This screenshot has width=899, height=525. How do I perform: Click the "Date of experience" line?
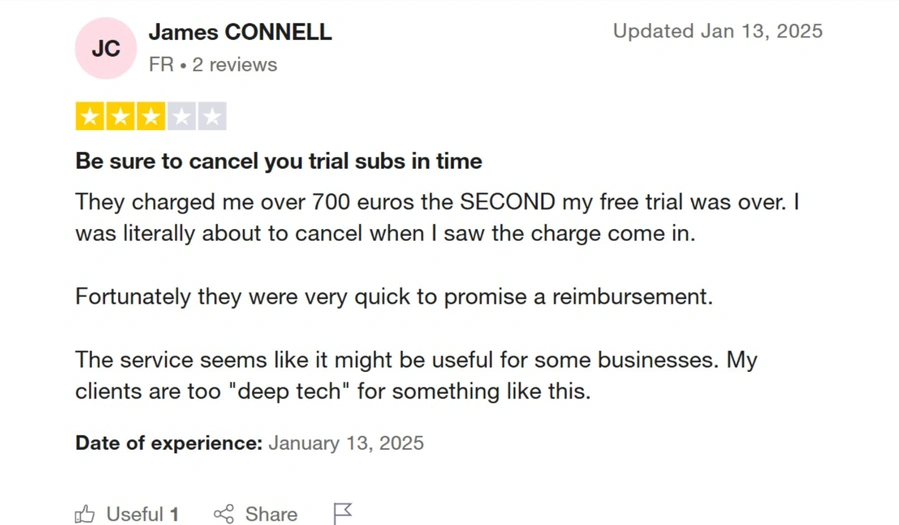(x=249, y=443)
